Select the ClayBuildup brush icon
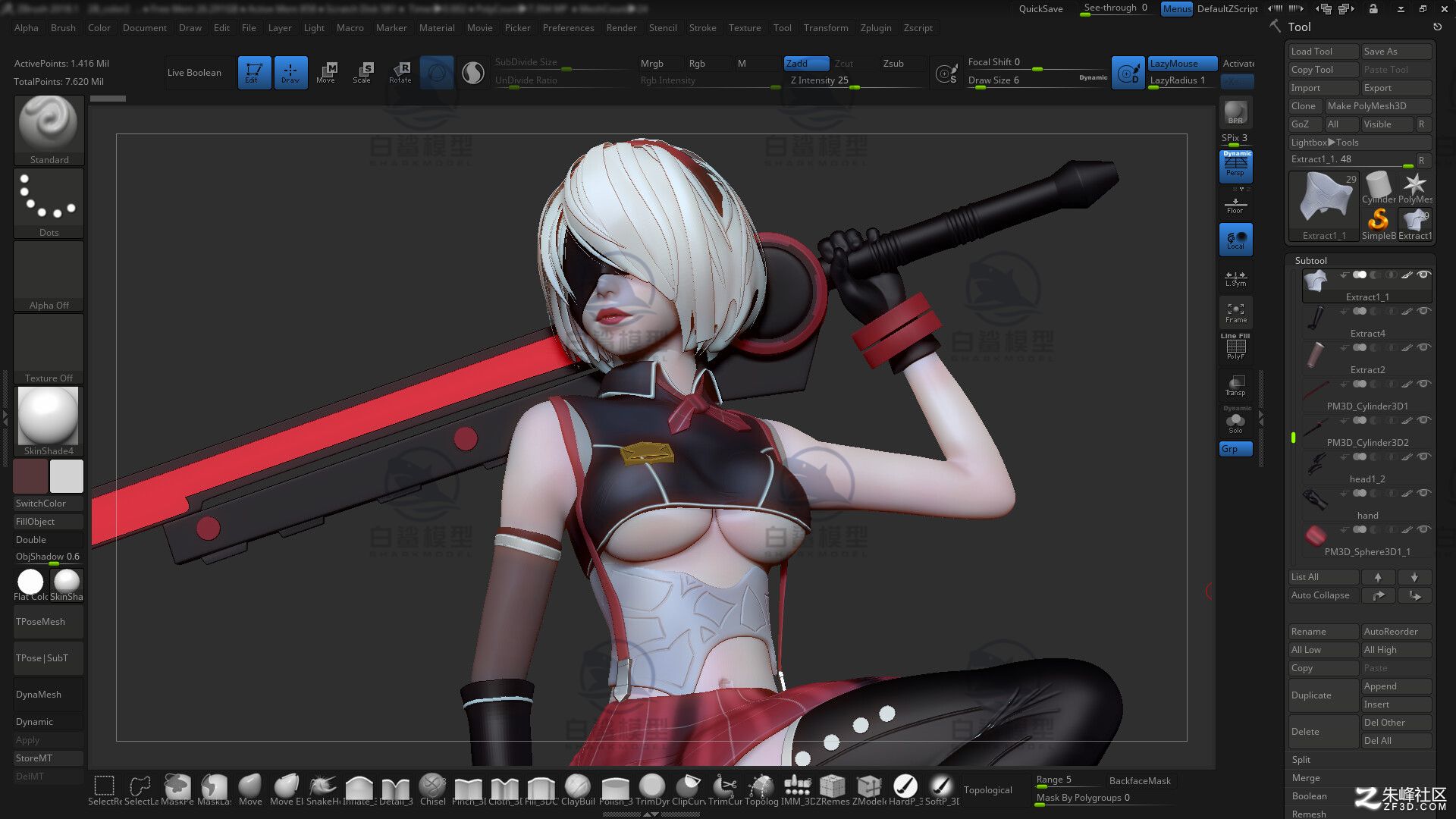 tap(577, 789)
